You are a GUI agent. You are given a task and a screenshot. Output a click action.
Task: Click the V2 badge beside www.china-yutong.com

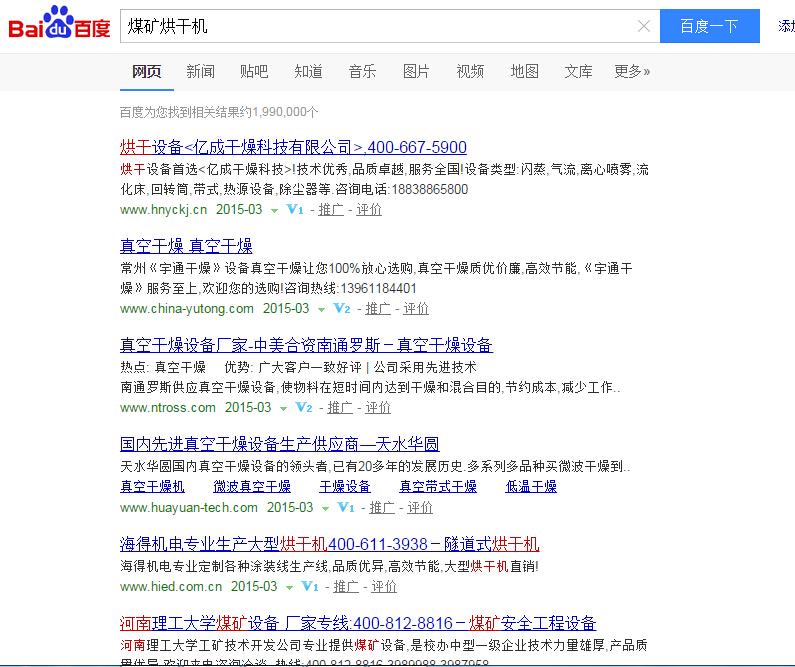(x=342, y=309)
